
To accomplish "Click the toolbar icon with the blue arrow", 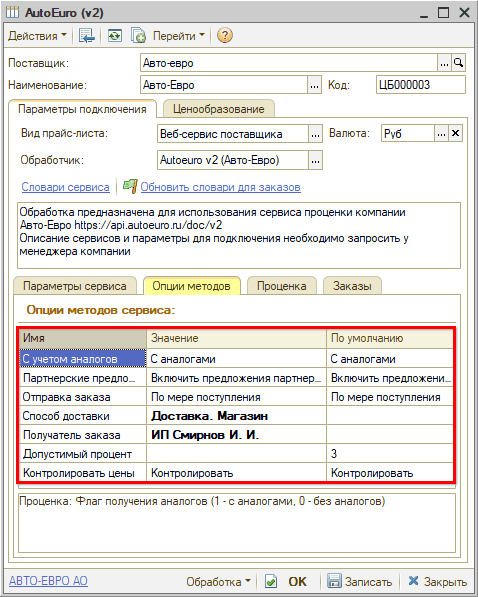I will (x=86, y=36).
